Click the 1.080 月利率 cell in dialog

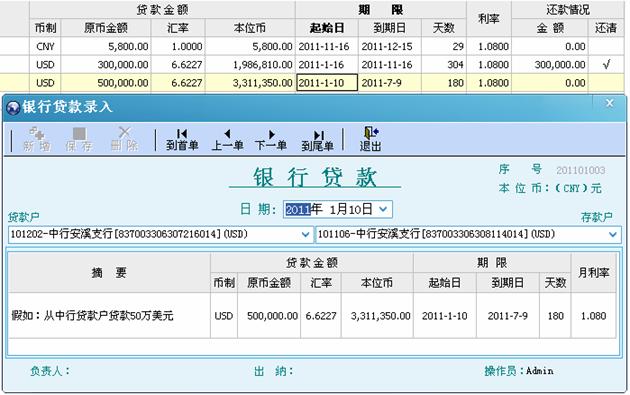[593, 316]
